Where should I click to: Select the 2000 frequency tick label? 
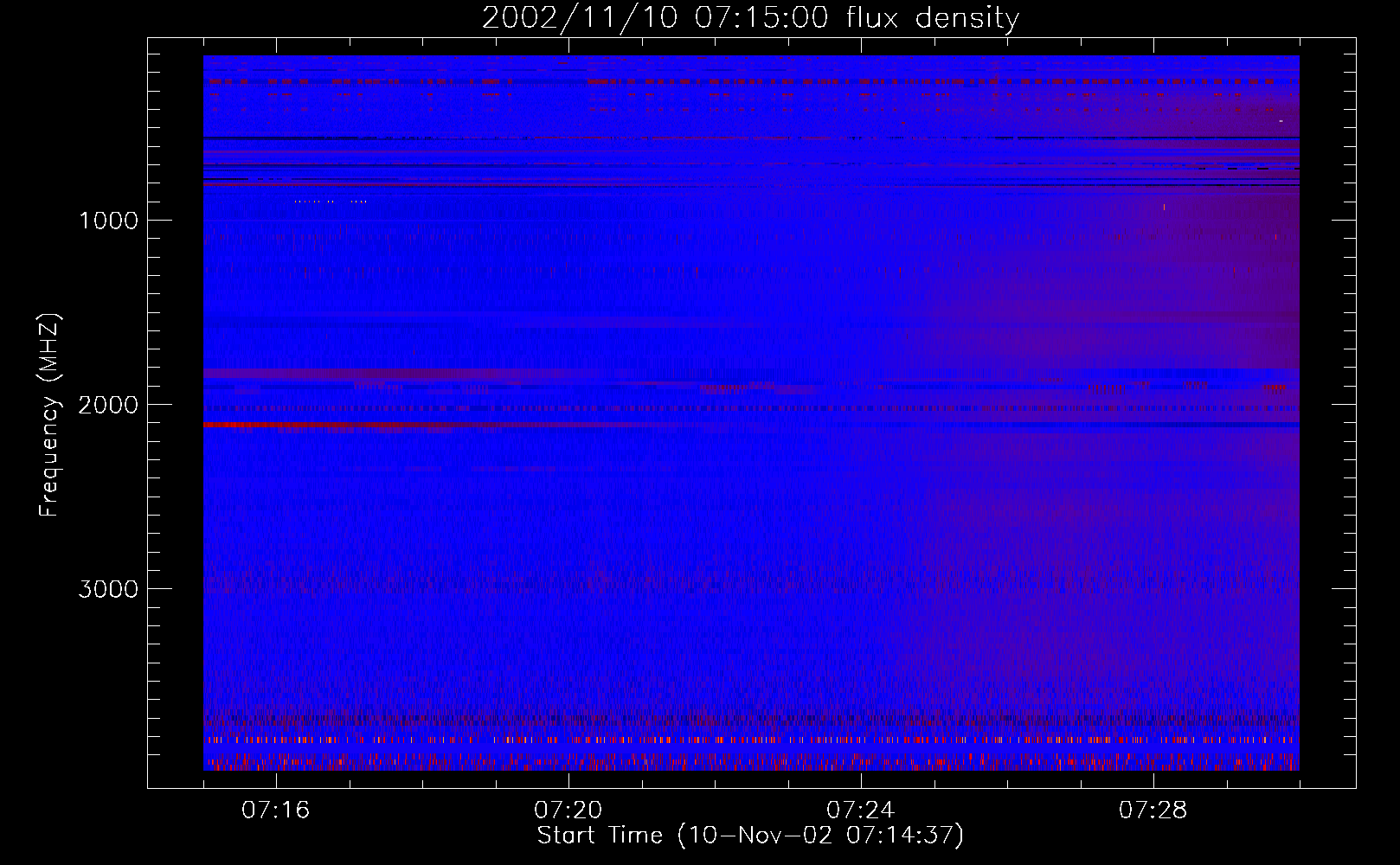tap(108, 405)
